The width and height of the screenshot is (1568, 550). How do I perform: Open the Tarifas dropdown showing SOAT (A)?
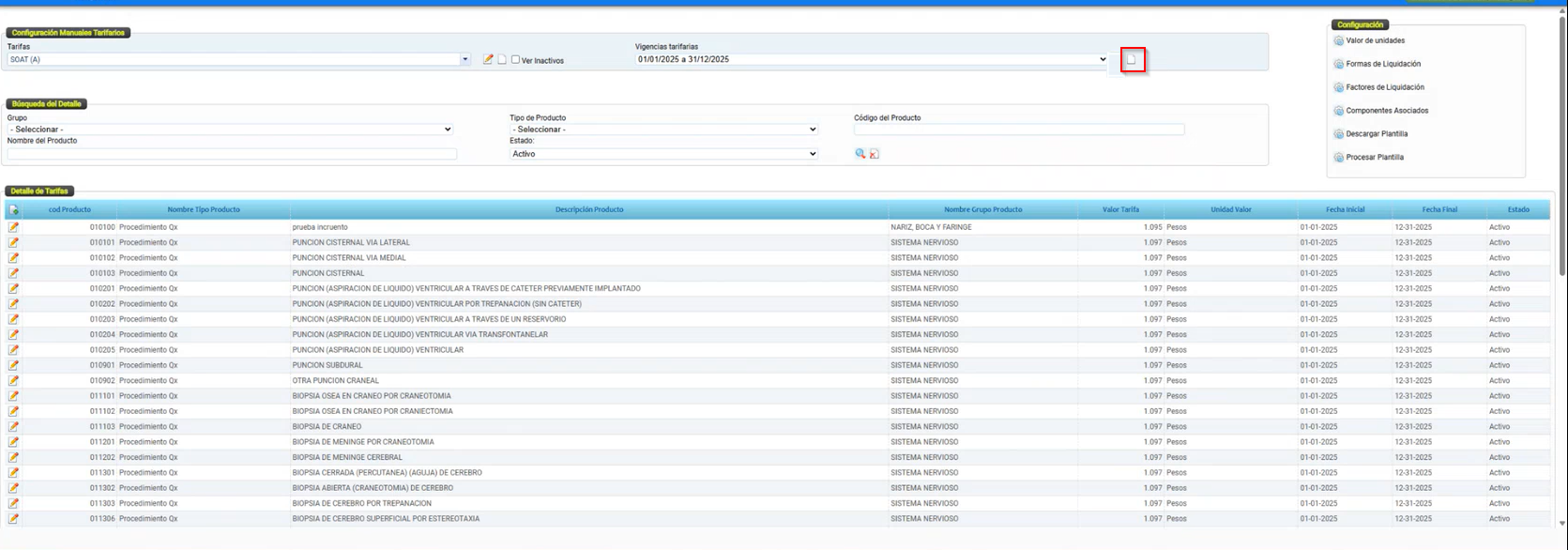238,59
